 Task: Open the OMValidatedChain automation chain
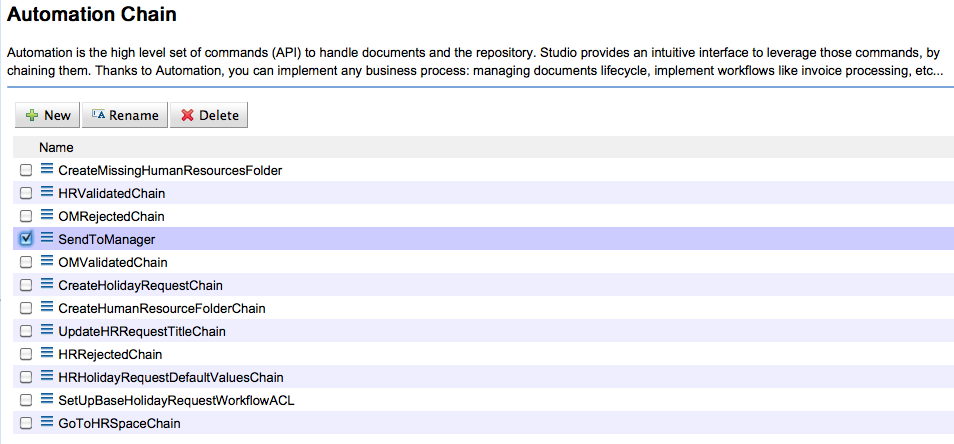pos(113,263)
